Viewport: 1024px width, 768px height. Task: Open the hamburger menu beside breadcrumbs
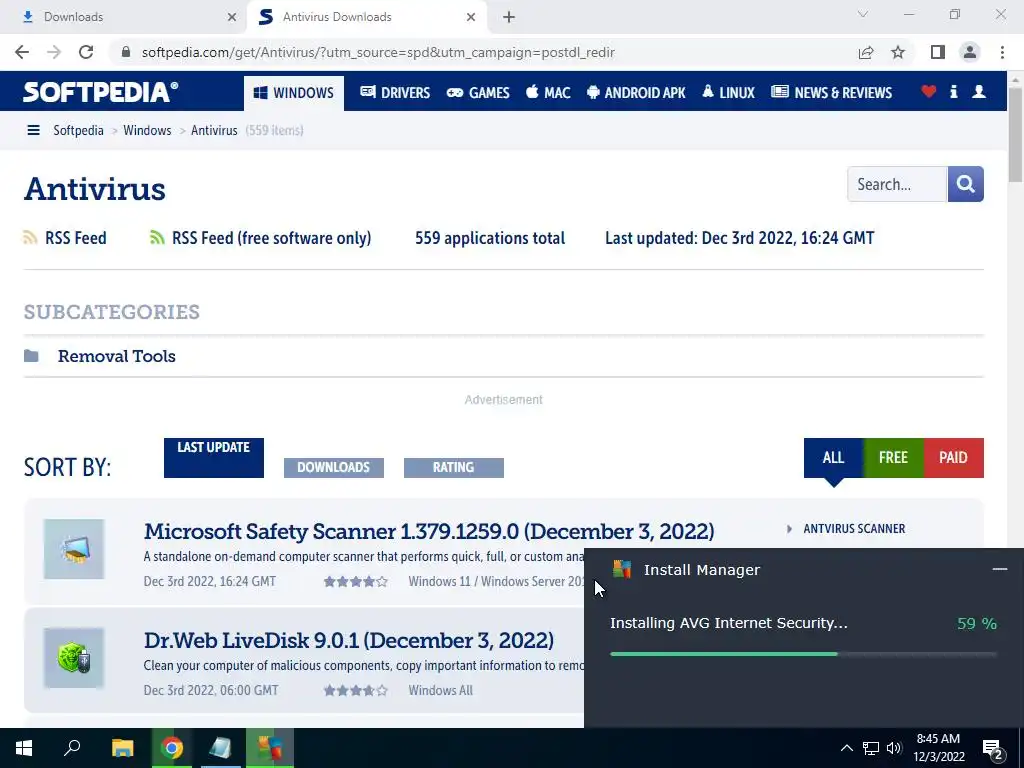tap(33, 131)
